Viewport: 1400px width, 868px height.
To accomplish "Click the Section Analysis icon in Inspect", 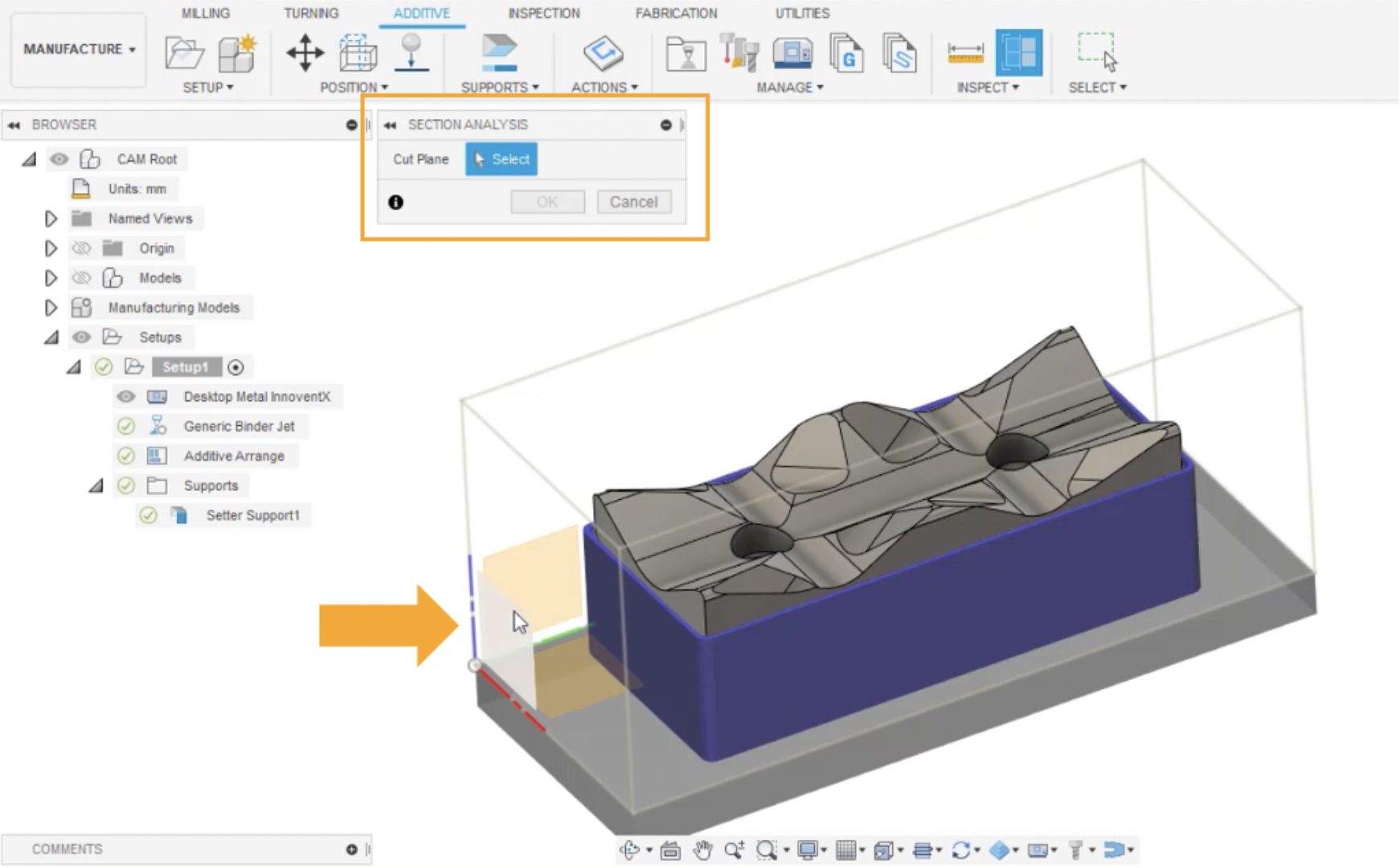I will (x=1018, y=53).
